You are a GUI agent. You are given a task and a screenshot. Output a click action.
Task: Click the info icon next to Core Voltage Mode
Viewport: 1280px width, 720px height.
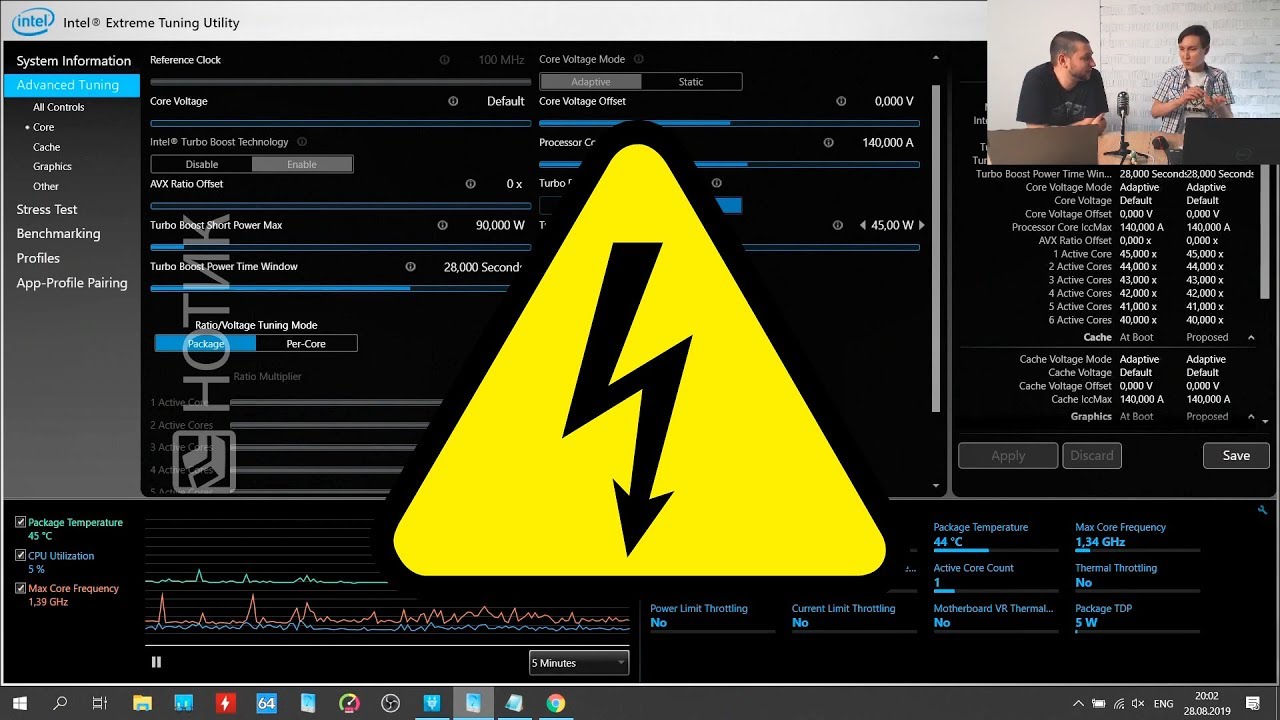[x=638, y=59]
